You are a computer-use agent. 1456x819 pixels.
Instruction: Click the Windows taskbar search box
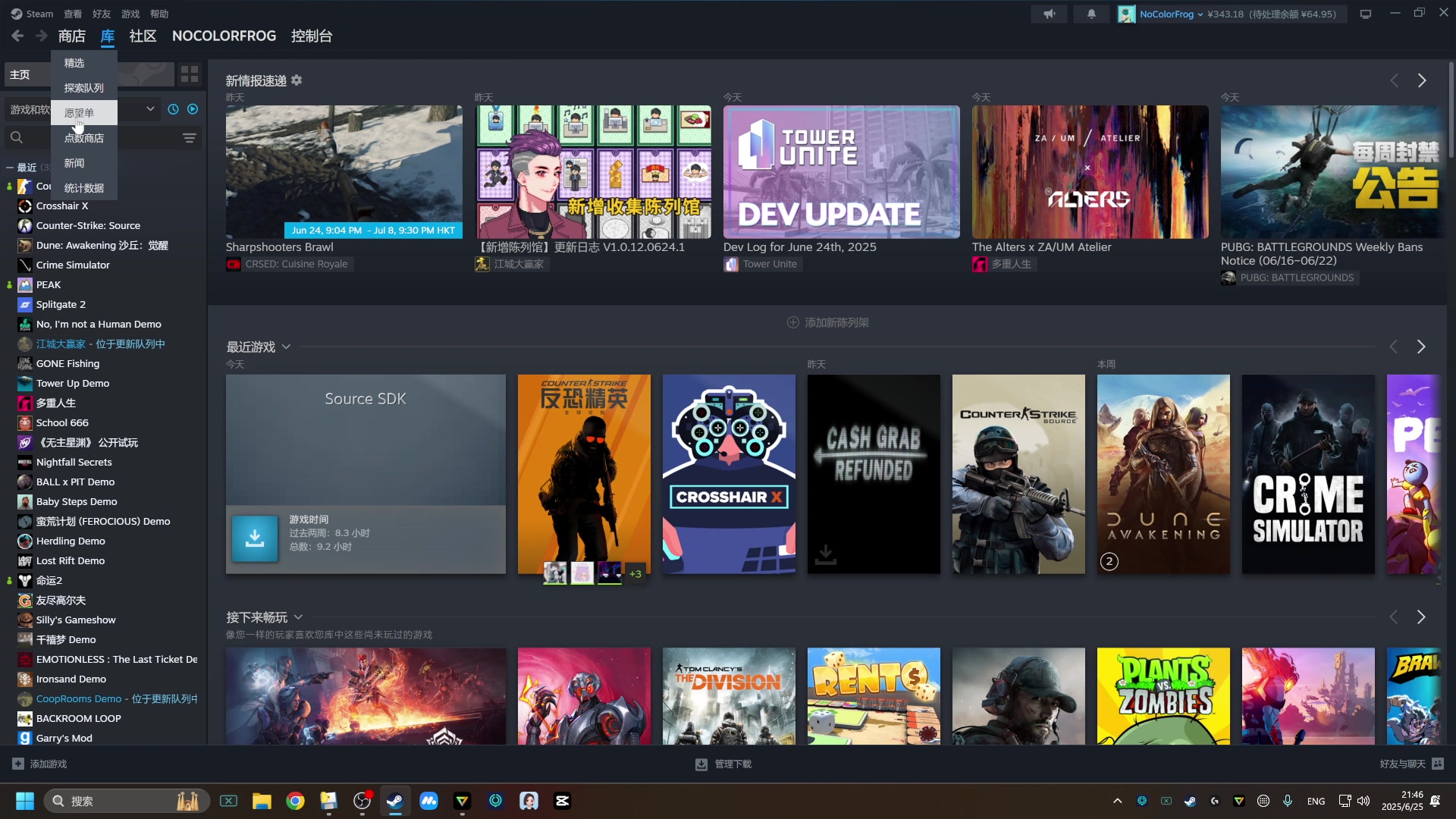pos(127,801)
